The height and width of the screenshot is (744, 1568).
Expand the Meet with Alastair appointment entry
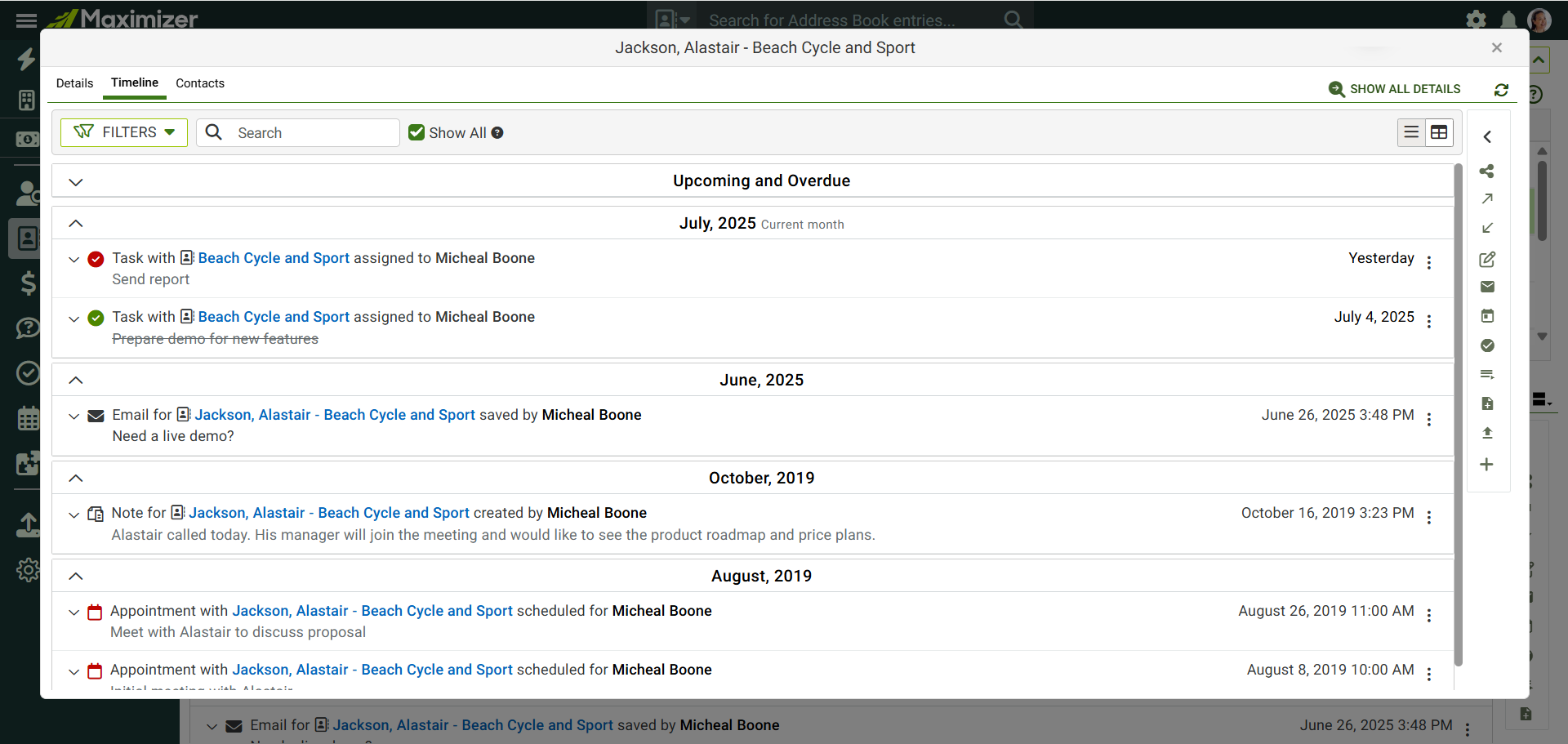click(74, 613)
